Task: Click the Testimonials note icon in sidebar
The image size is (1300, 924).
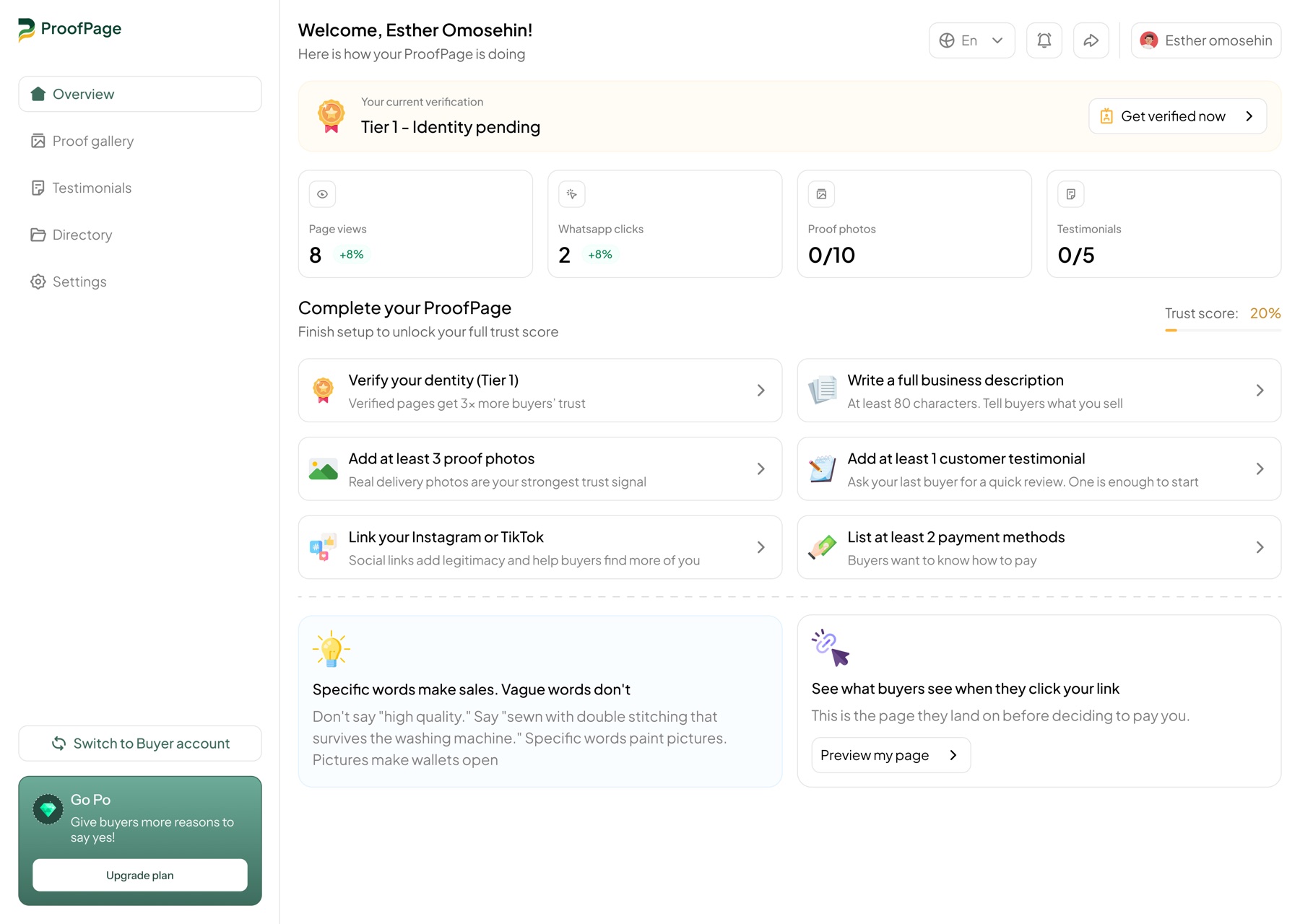Action: pos(38,188)
